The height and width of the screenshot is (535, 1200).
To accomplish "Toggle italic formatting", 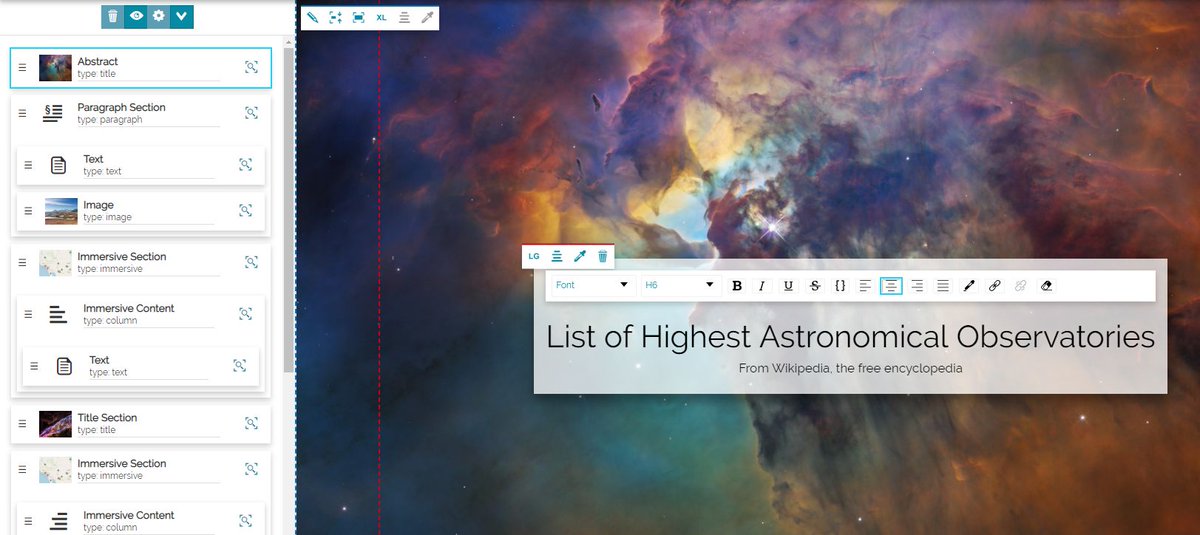I will point(762,286).
